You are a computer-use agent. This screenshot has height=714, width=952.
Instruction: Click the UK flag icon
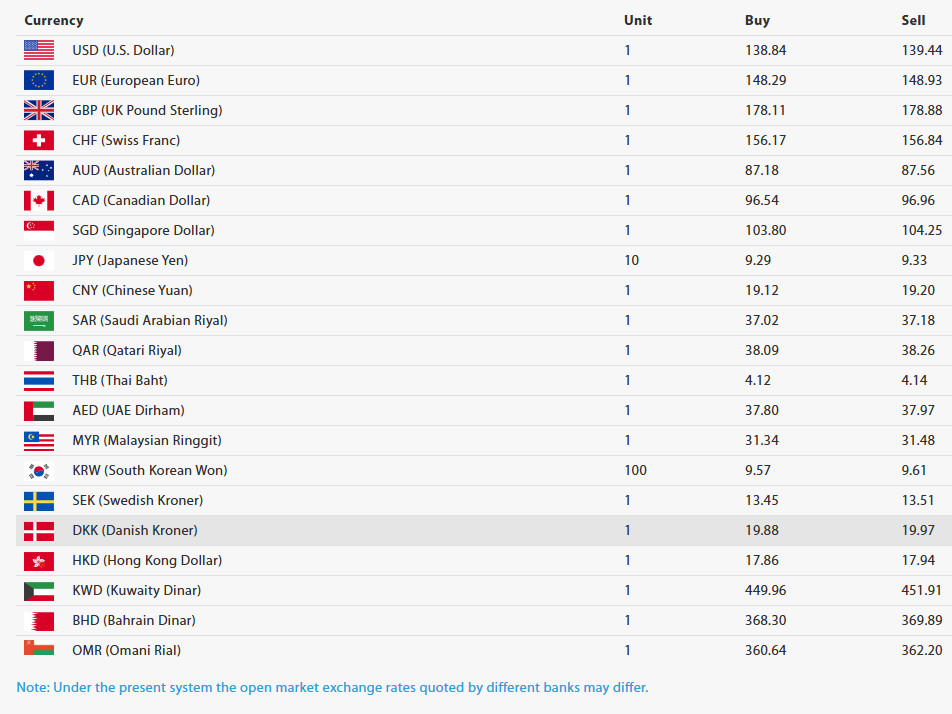pyautogui.click(x=39, y=110)
